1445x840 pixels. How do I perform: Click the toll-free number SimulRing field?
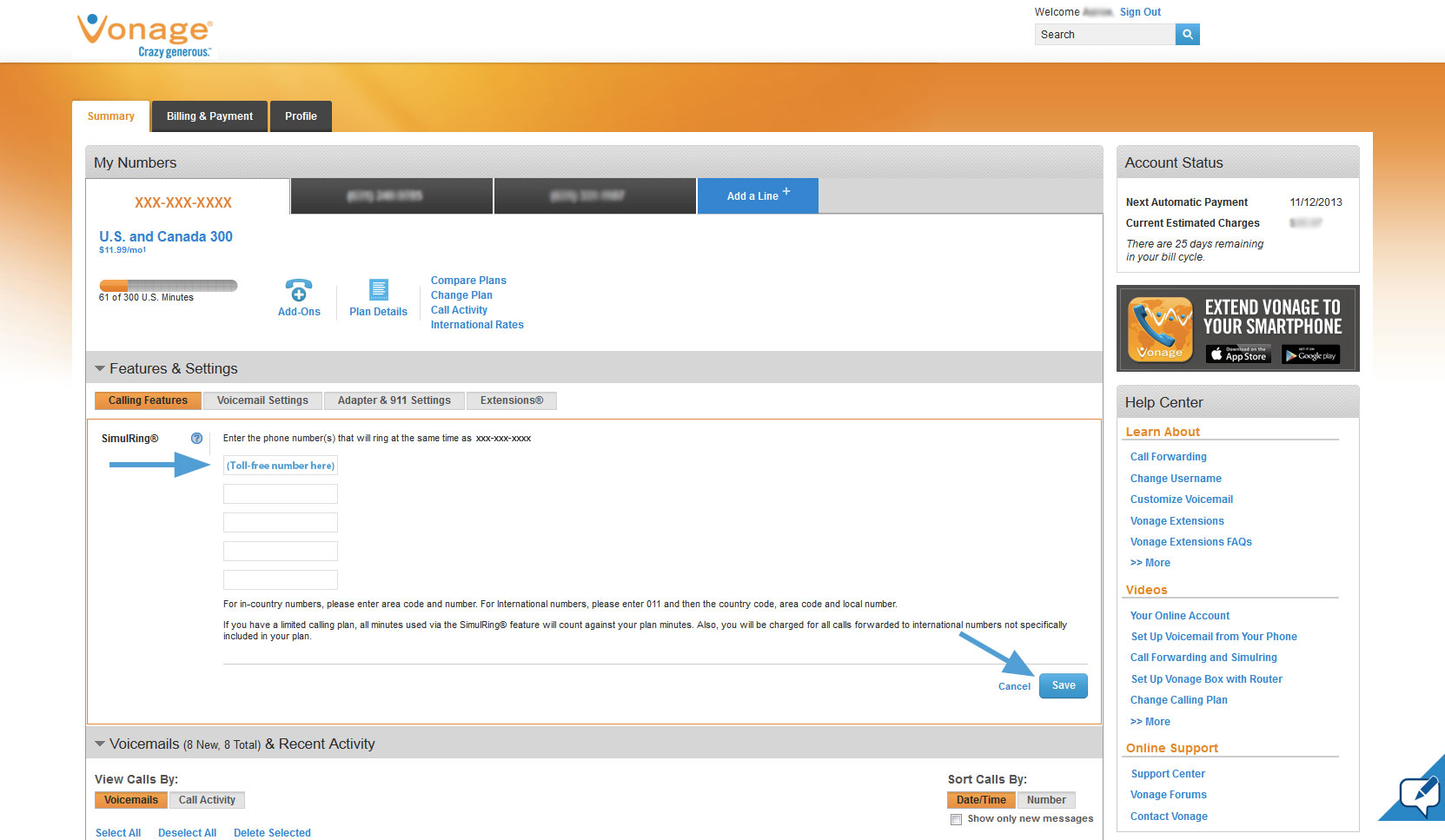tap(281, 466)
